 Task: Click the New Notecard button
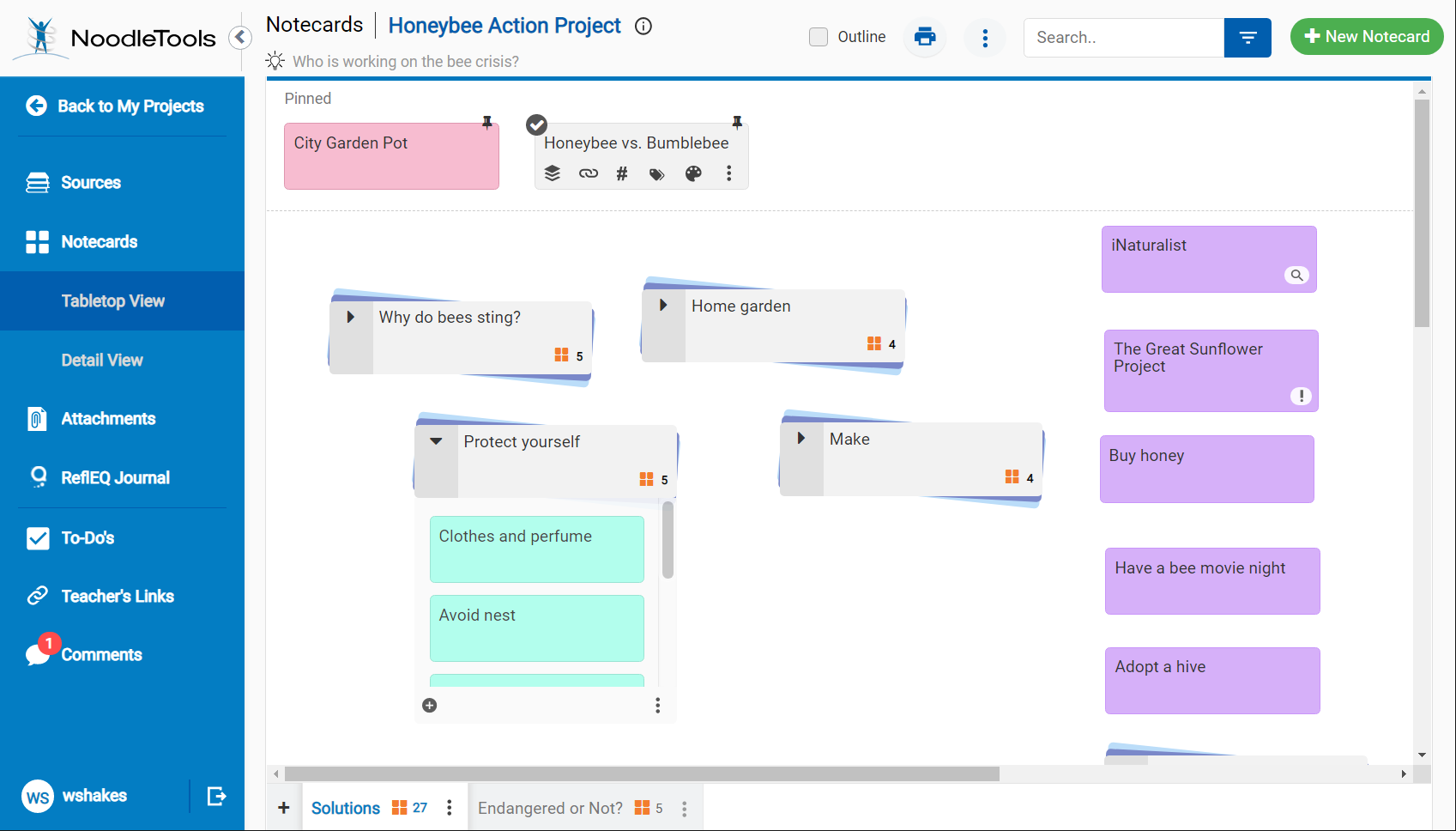tap(1366, 37)
